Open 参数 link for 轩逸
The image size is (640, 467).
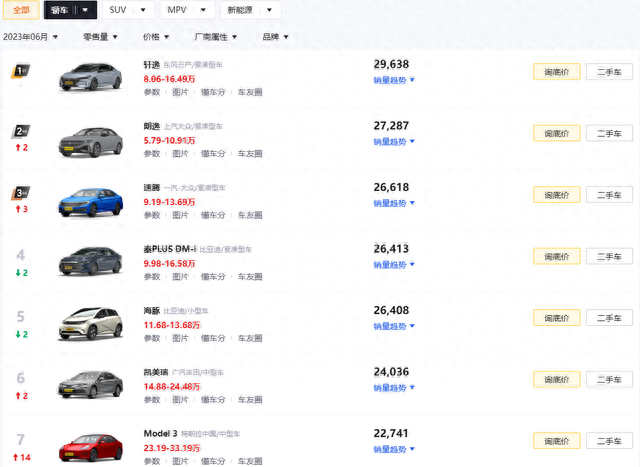152,92
